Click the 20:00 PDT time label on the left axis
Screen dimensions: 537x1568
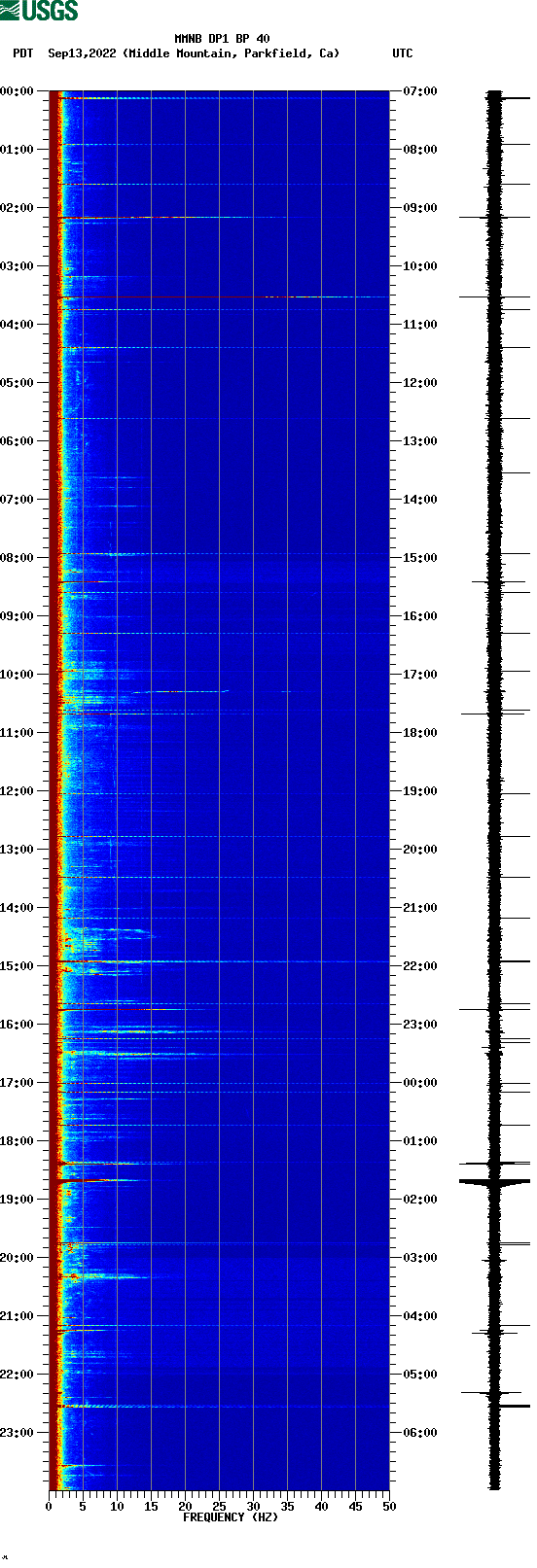18,1258
